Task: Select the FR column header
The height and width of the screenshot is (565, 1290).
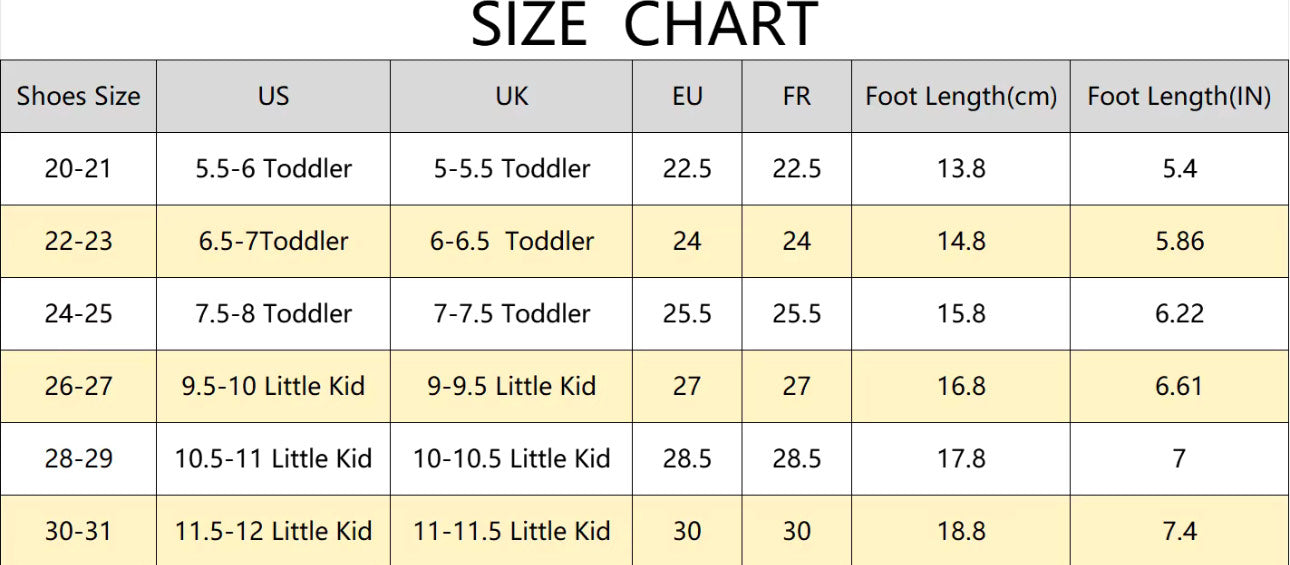Action: [797, 96]
